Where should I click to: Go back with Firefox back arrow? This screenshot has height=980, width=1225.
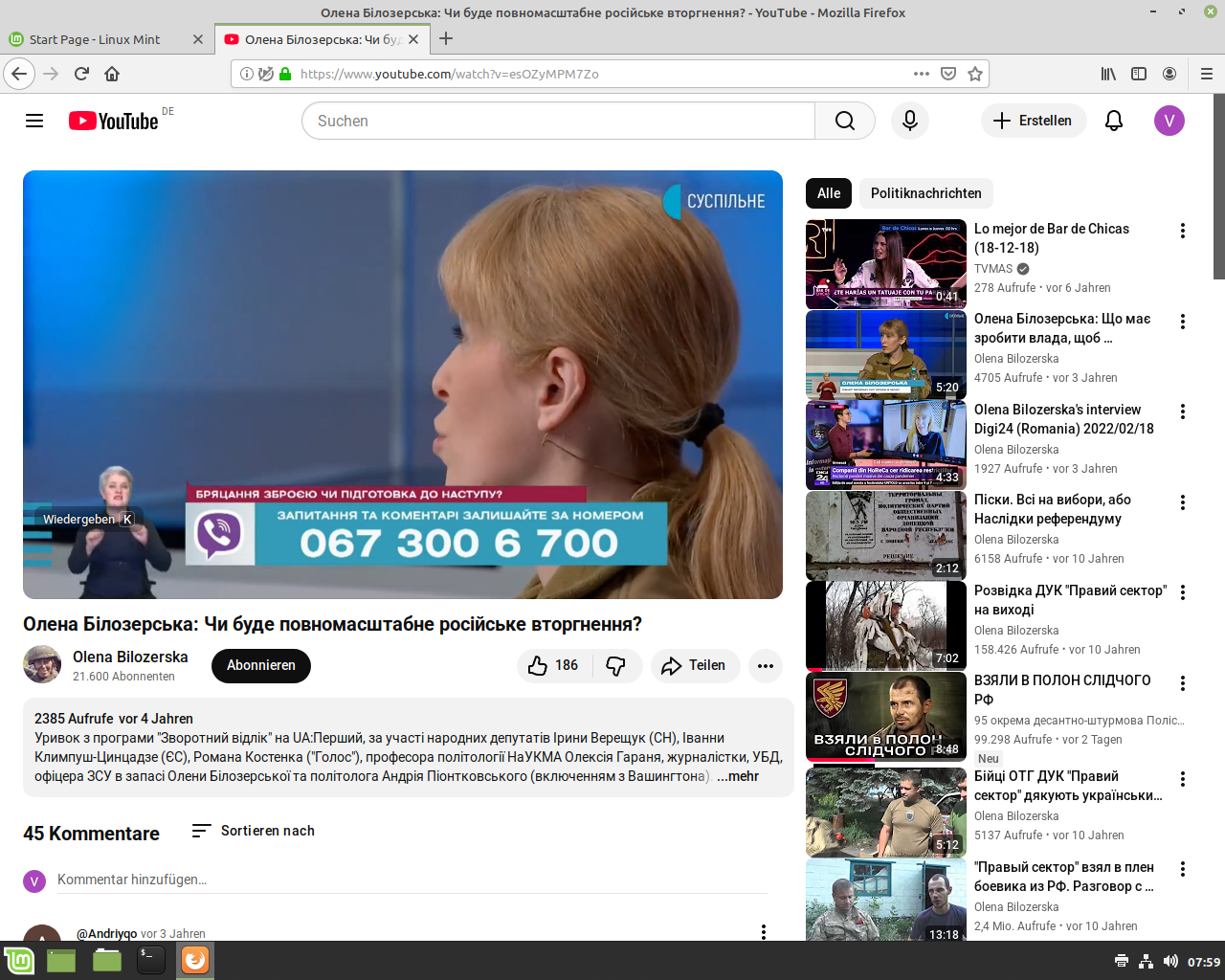(x=19, y=74)
